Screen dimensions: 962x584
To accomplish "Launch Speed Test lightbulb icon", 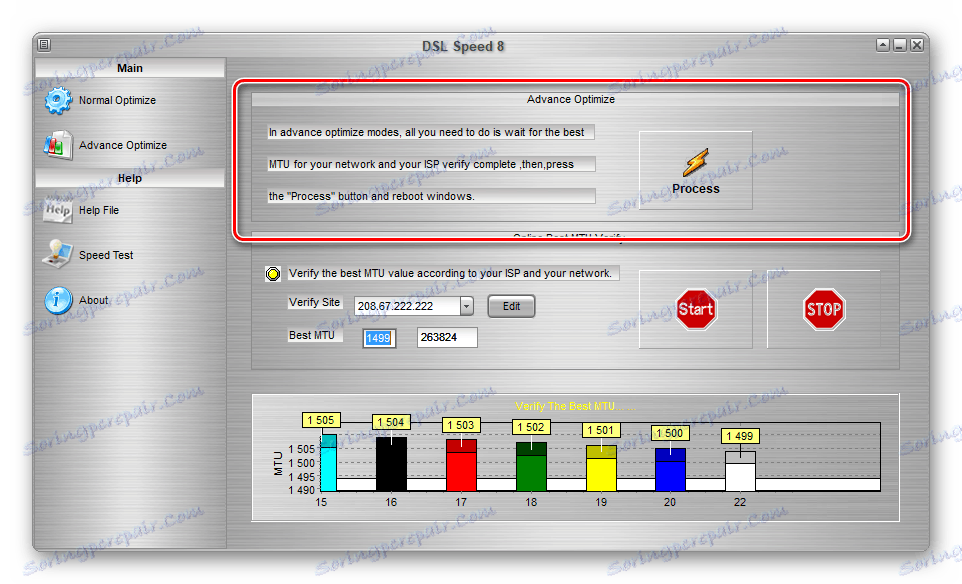I will click(58, 254).
